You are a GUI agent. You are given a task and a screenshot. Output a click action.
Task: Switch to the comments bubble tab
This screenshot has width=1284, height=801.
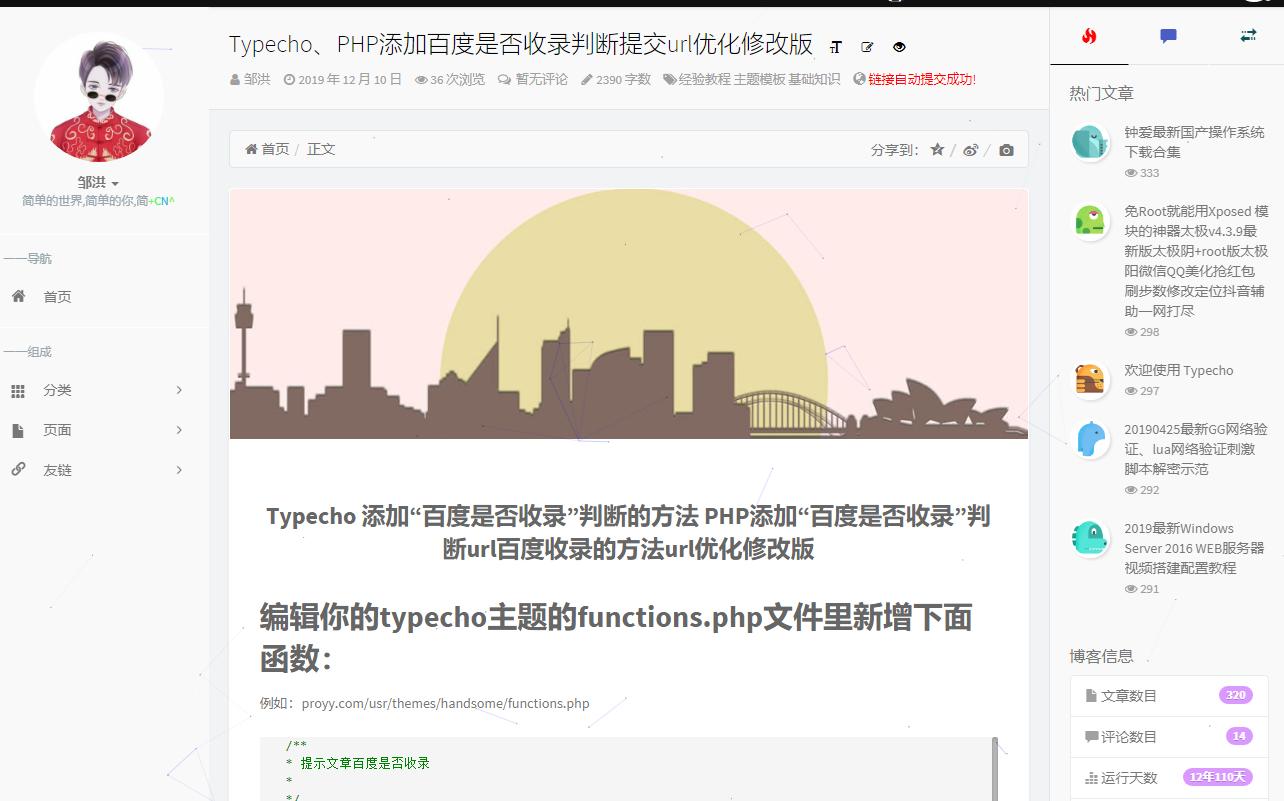point(1168,35)
